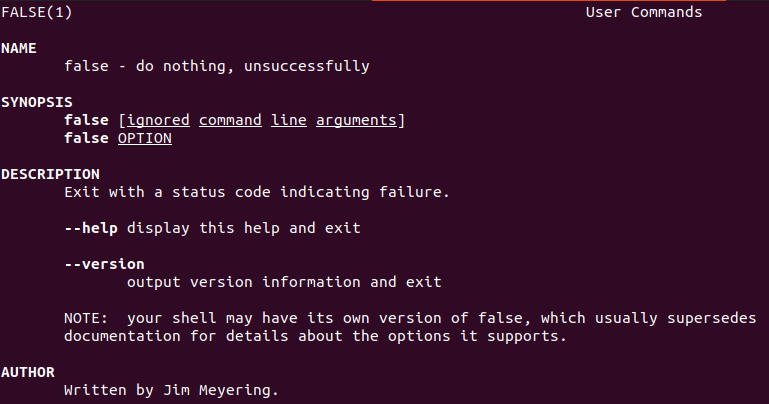Image resolution: width=769 pixels, height=404 pixels.
Task: Click the underlined word ignored
Action: point(157,120)
